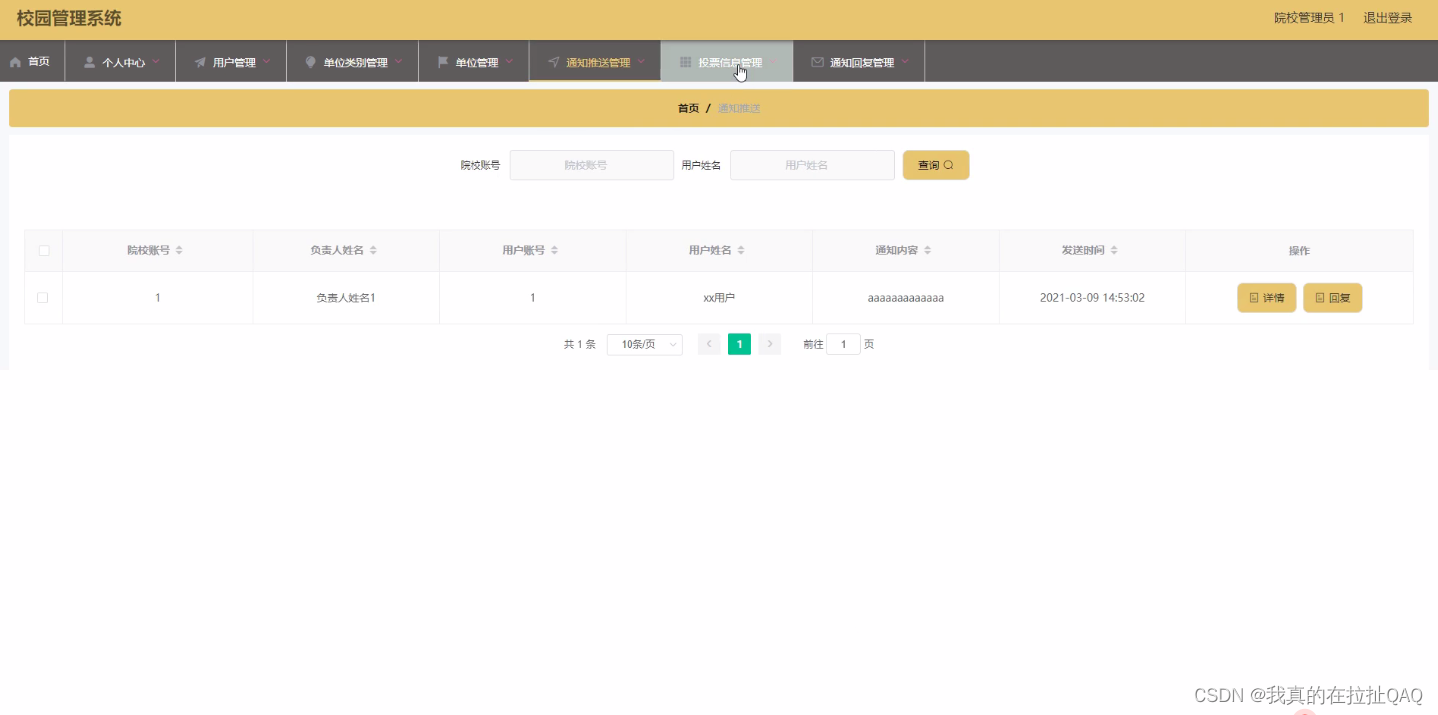Click the person icon for 个人中心

pyautogui.click(x=90, y=62)
